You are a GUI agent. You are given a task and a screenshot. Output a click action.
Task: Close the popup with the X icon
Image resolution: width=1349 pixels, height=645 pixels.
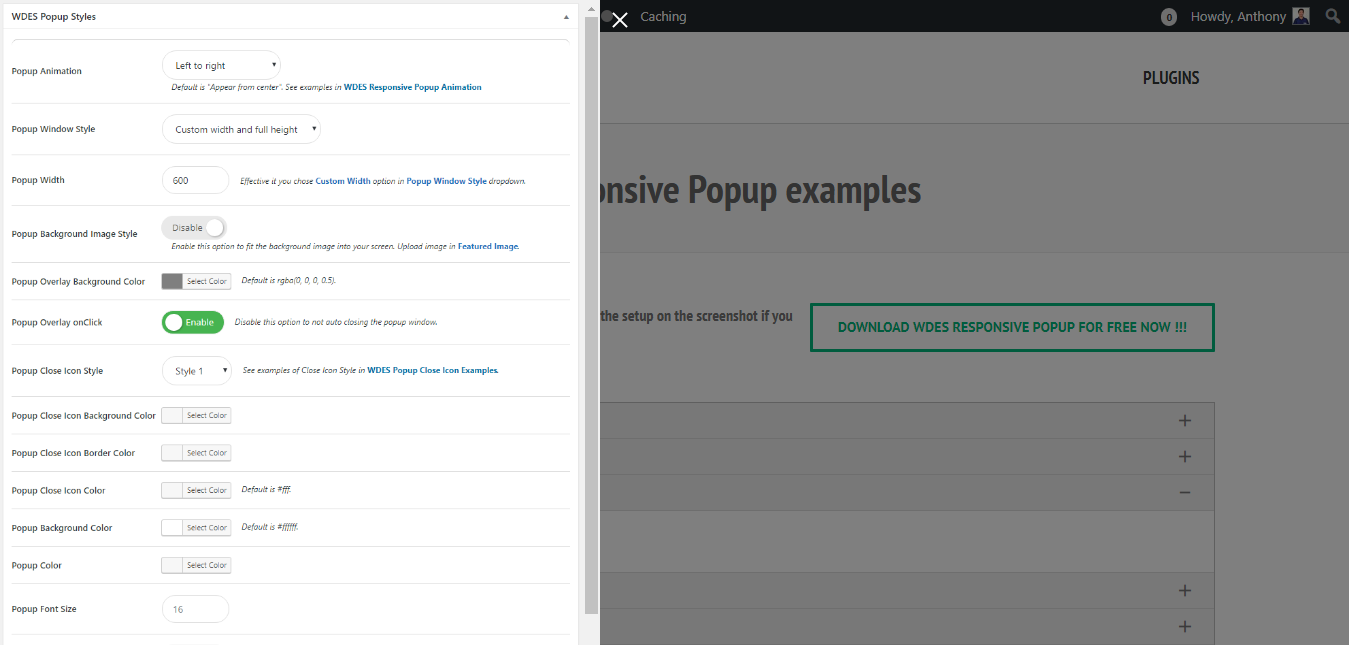(620, 20)
